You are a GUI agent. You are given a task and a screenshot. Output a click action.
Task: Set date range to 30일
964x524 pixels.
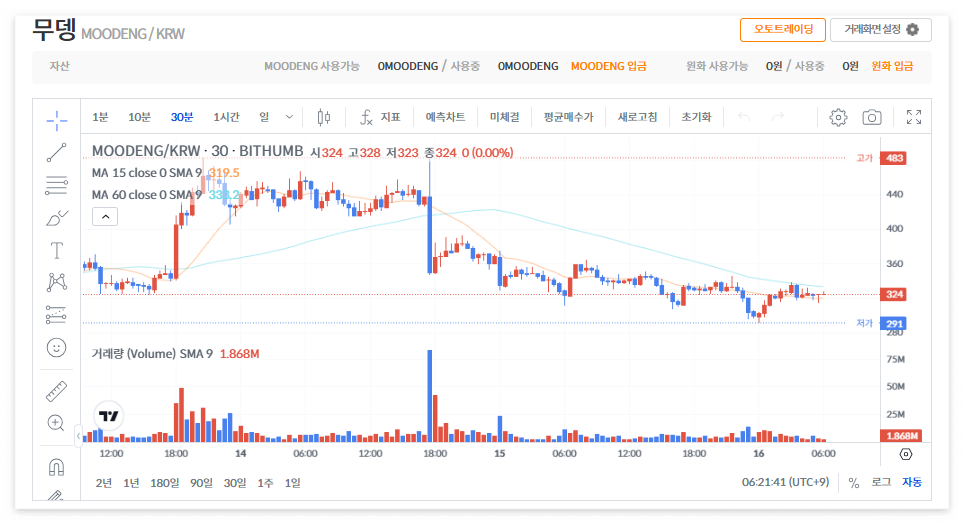pos(235,483)
